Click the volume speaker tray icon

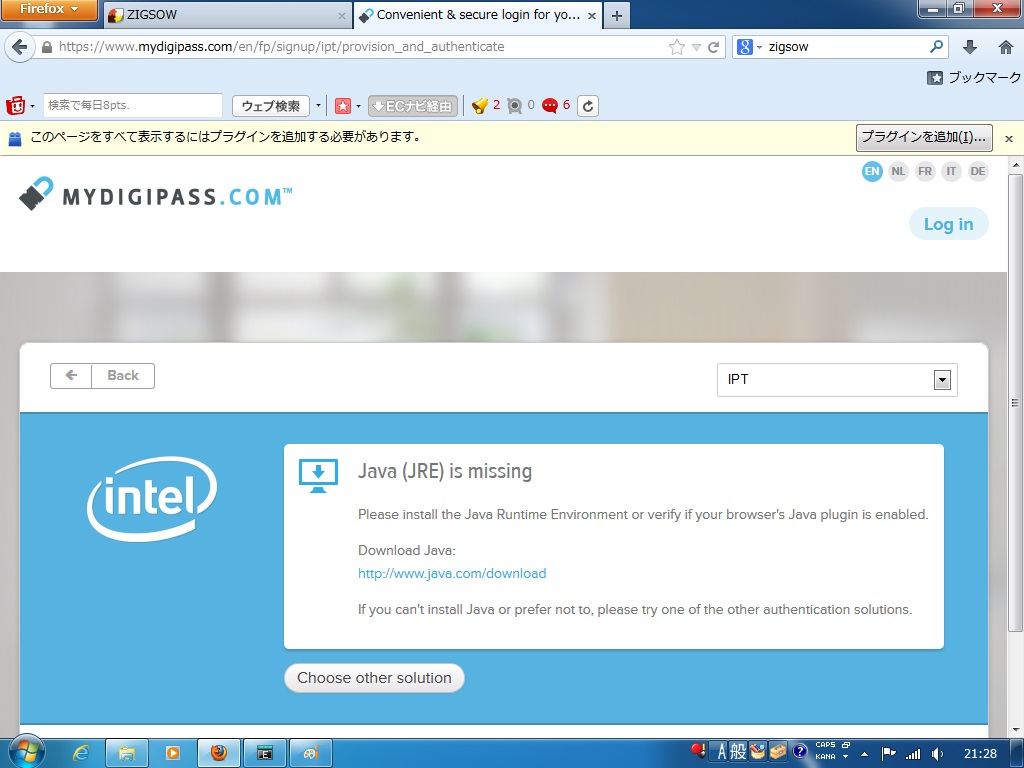937,754
